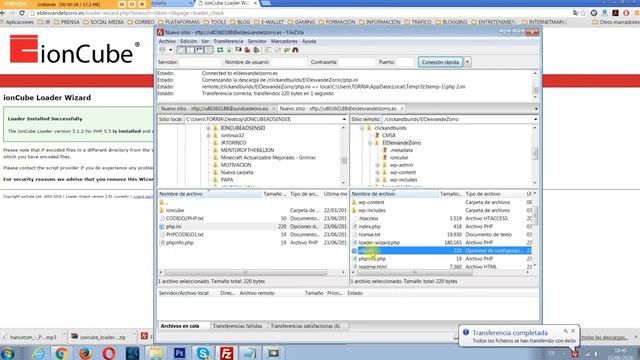The height and width of the screenshot is (360, 640).
Task: Select the ioncube folder in local file list
Action: (175, 210)
